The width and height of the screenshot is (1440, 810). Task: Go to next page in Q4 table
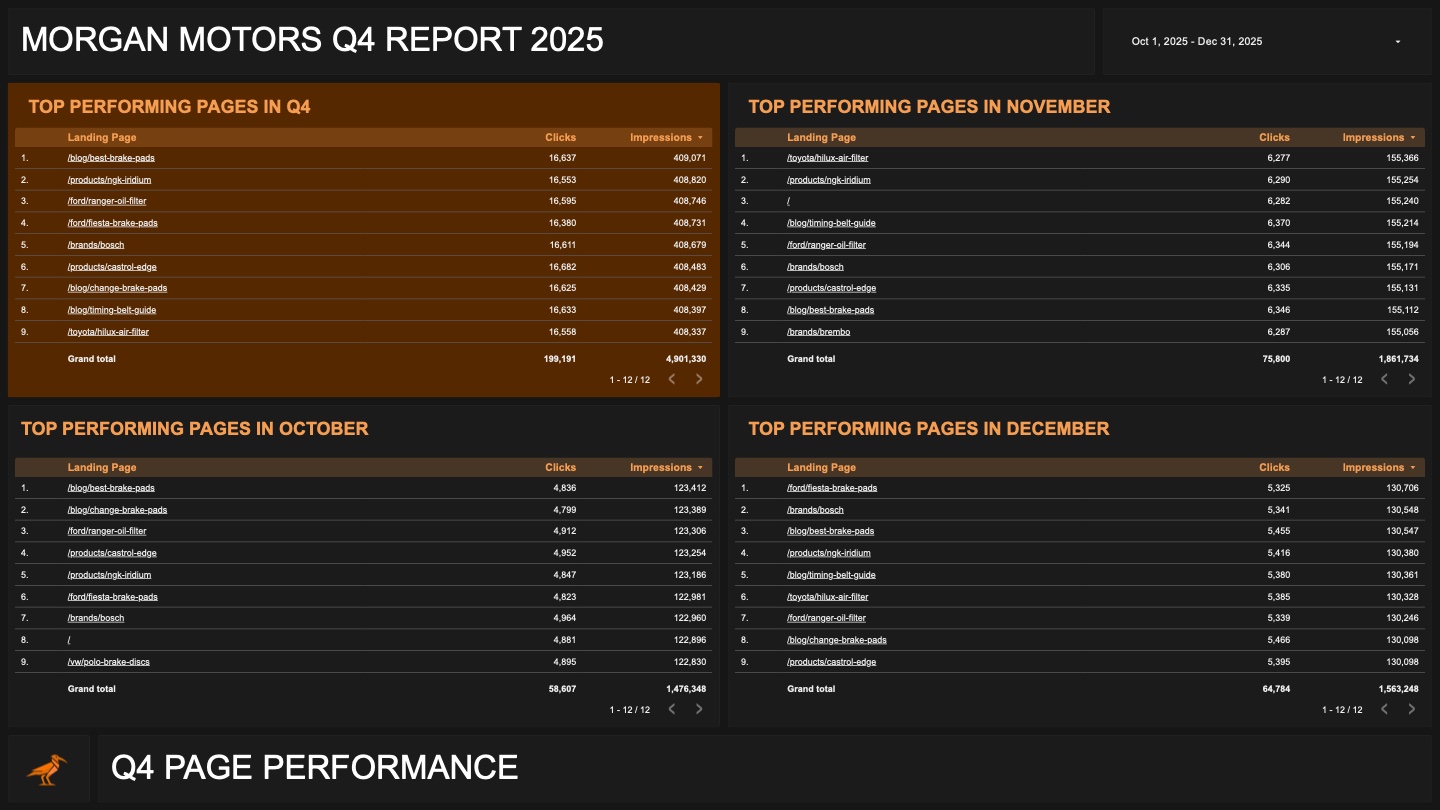coord(699,379)
